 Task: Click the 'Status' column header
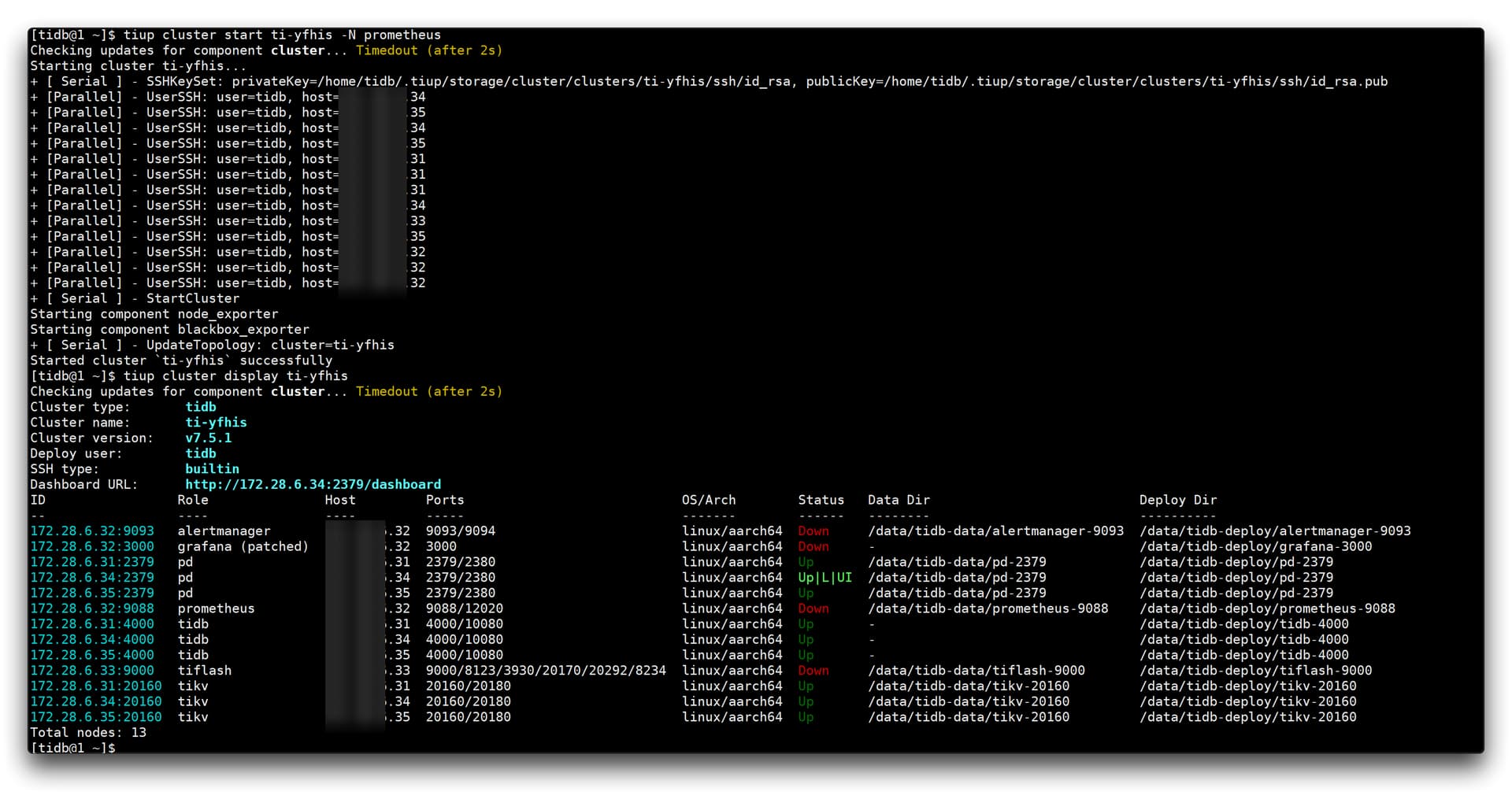pyautogui.click(x=821, y=500)
